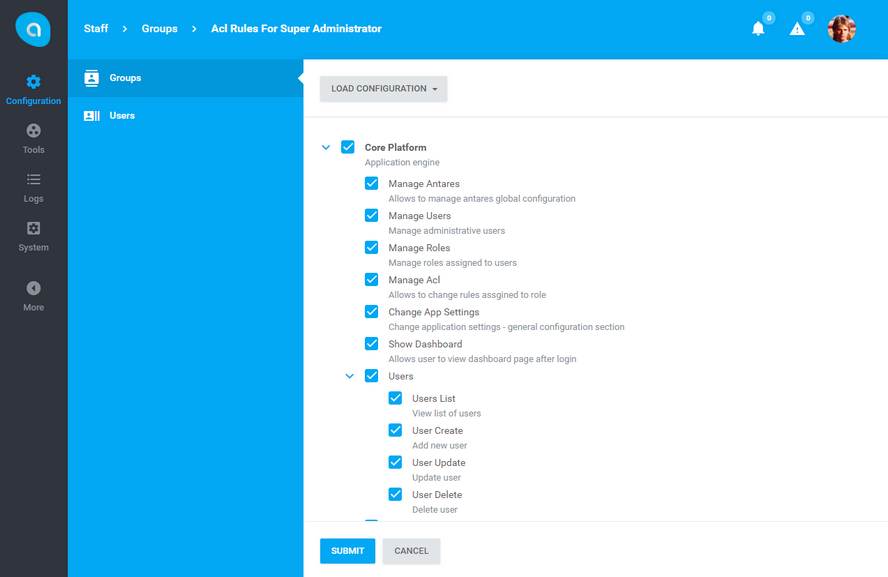Click the Groups contacts icon
This screenshot has height=577, width=888.
click(x=91, y=78)
